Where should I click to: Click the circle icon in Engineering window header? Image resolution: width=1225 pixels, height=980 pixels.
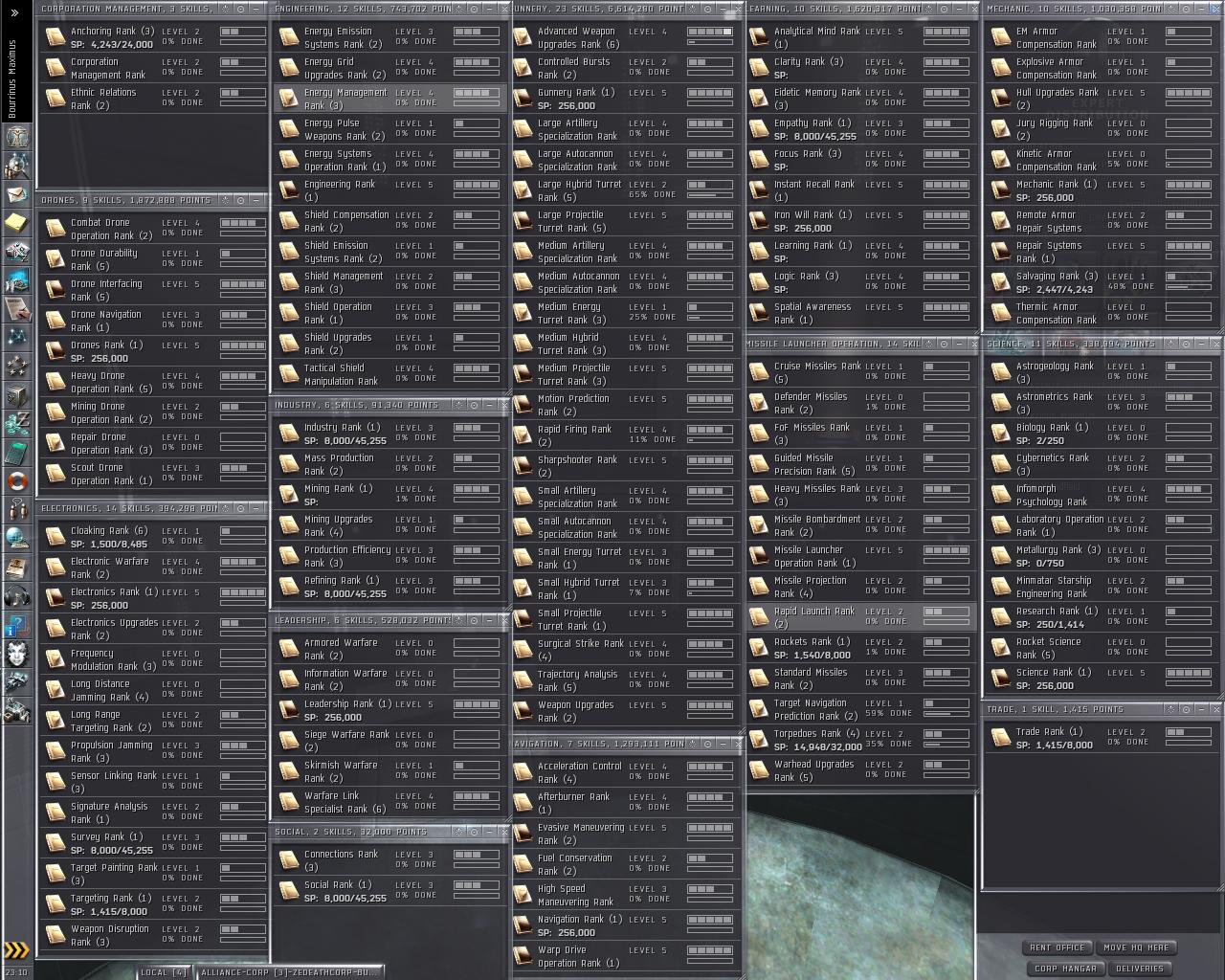pyautogui.click(x=474, y=9)
